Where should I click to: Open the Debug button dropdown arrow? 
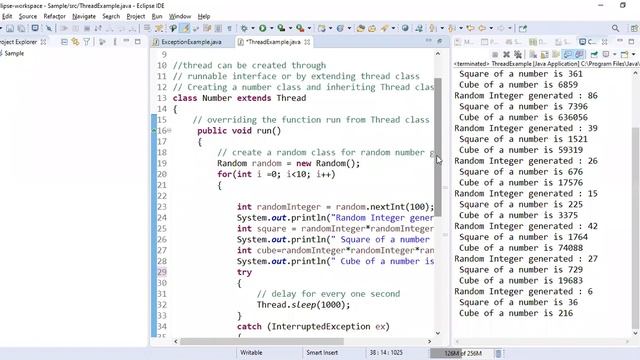253,28
